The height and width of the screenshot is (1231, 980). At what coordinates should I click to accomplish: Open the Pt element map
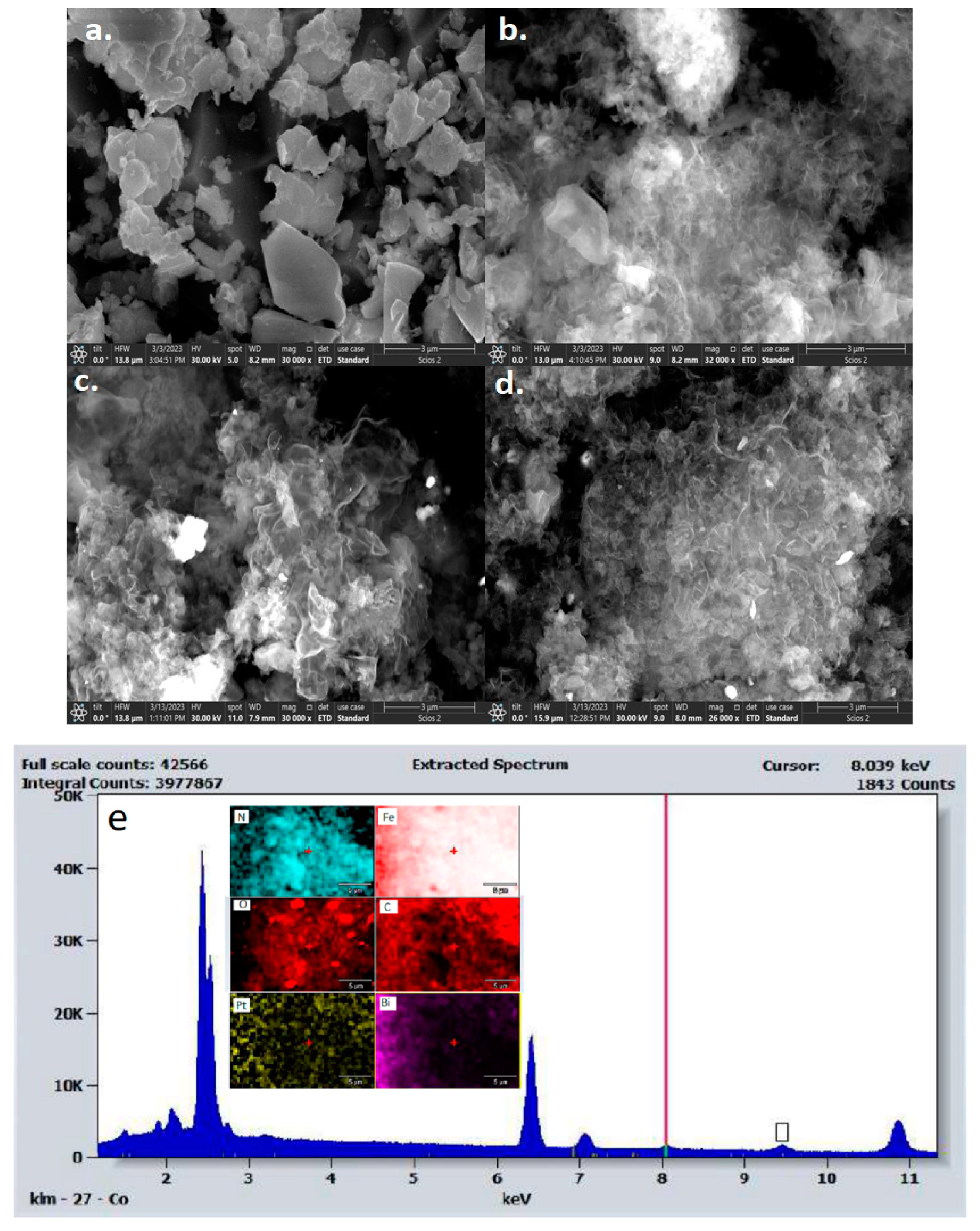pyautogui.click(x=301, y=1040)
